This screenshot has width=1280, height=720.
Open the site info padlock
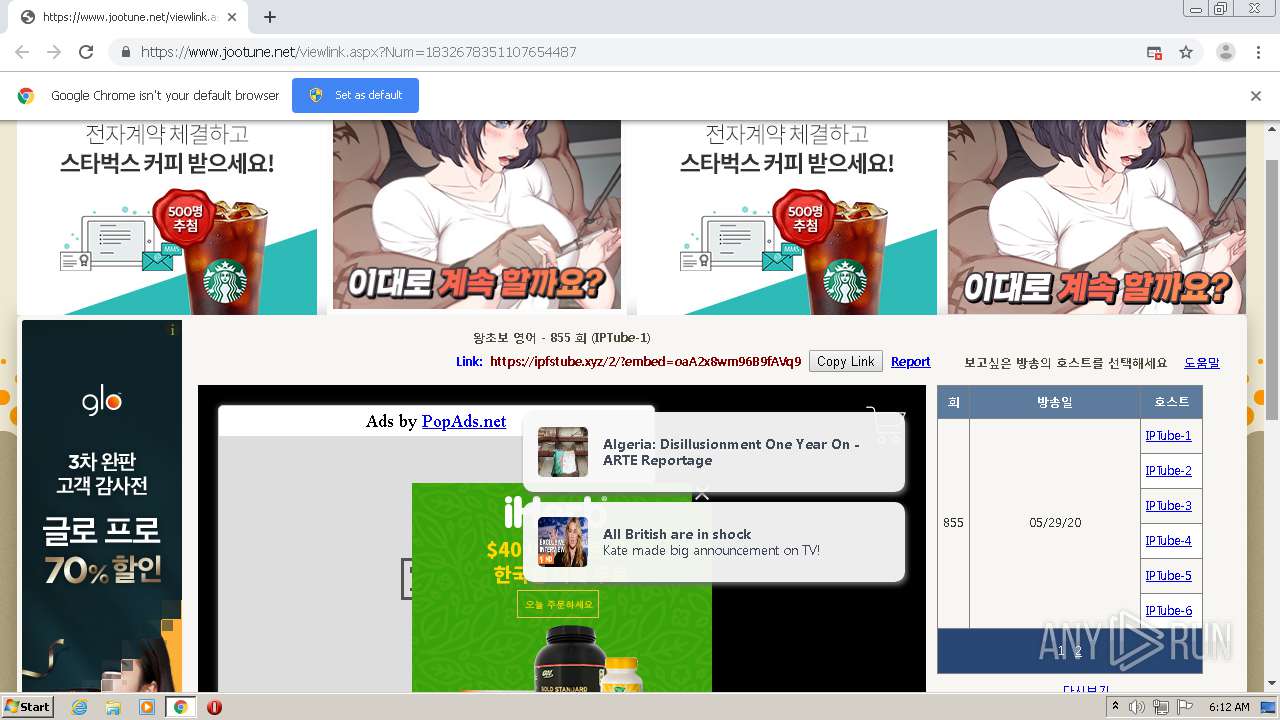click(x=125, y=52)
